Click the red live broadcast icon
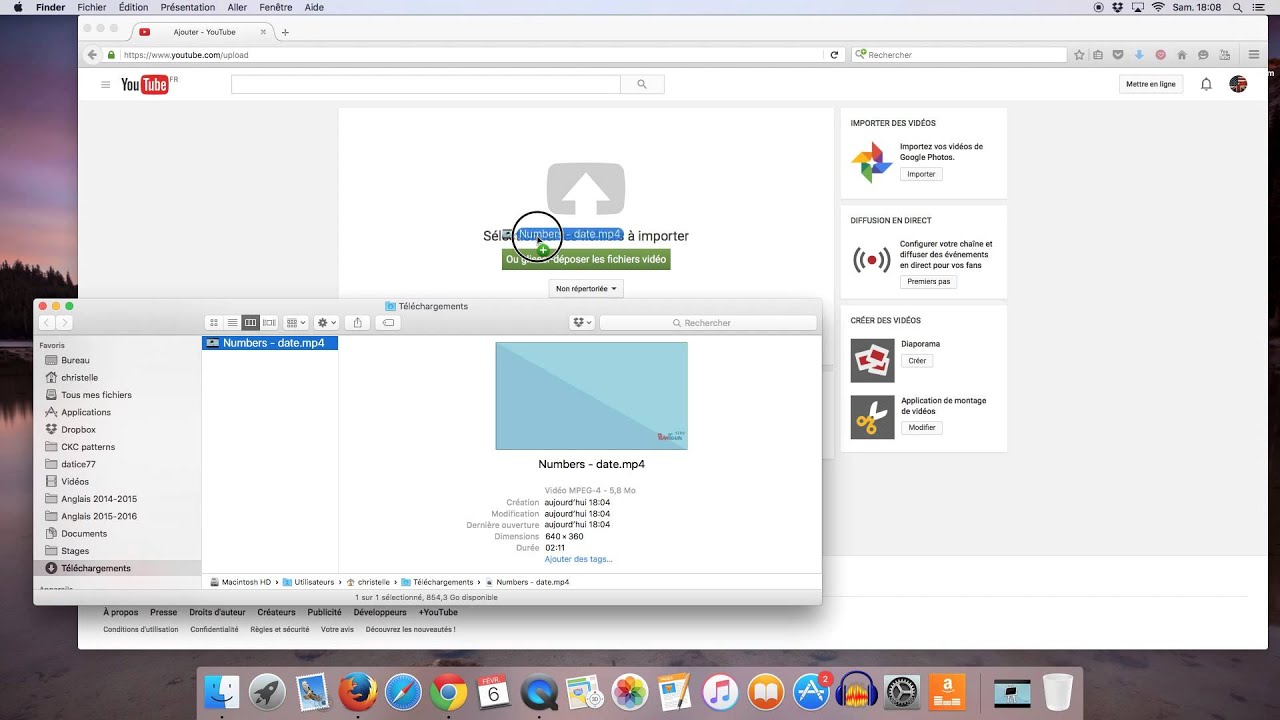This screenshot has width=1280, height=720. coord(871,260)
